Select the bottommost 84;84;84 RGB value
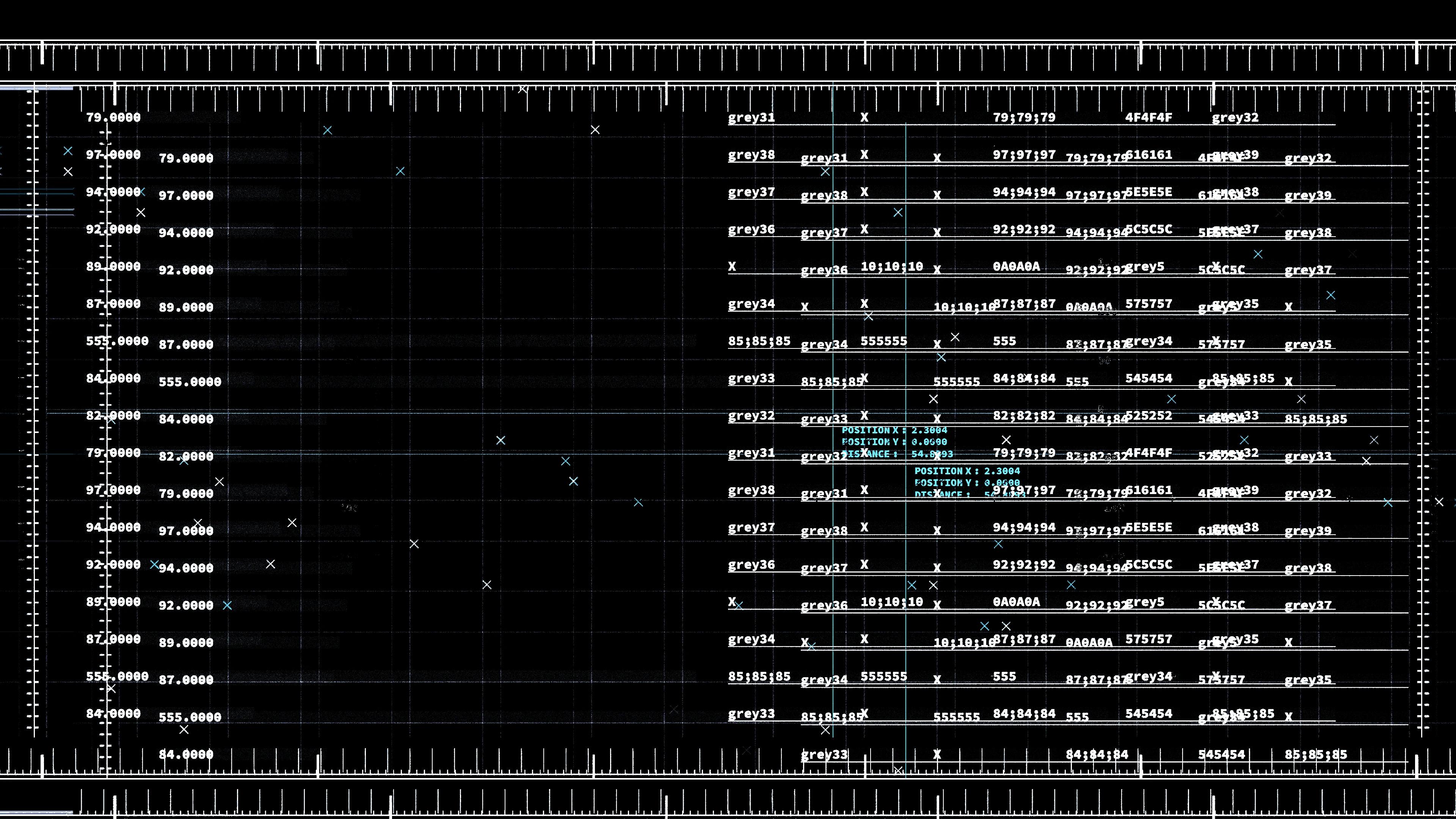The image size is (1456, 819). (1097, 754)
